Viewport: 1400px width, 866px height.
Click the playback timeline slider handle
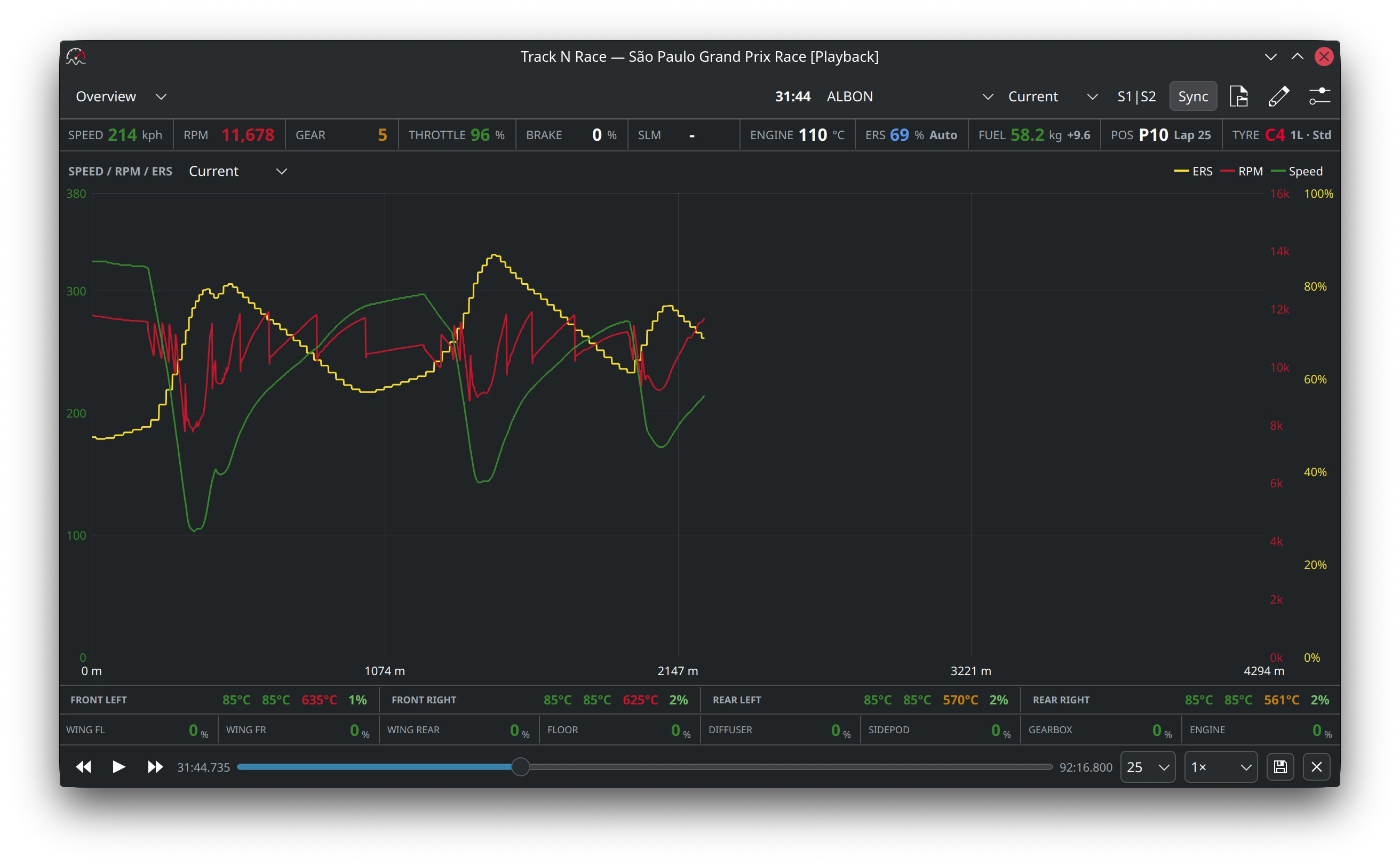pyautogui.click(x=520, y=767)
